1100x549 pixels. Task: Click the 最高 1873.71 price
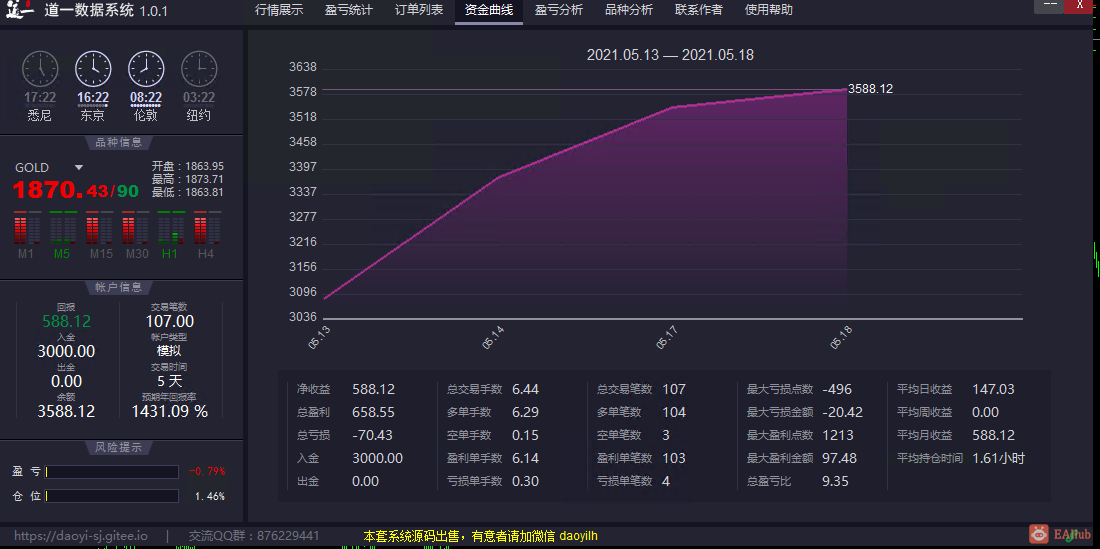pos(187,179)
